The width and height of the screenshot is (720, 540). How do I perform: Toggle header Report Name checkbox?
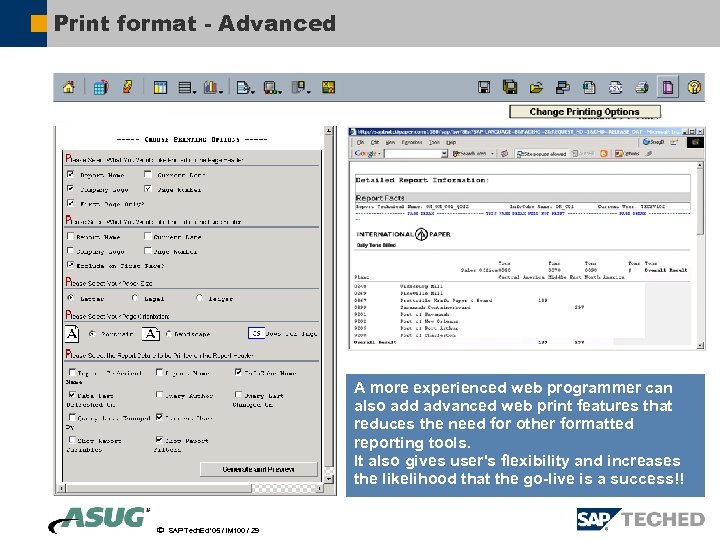pos(70,174)
